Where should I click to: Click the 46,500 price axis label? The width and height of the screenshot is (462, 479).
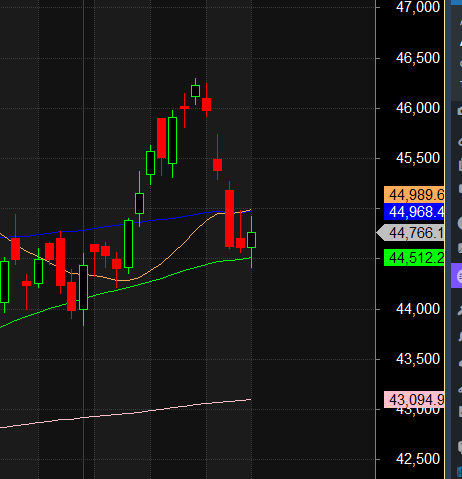418,58
